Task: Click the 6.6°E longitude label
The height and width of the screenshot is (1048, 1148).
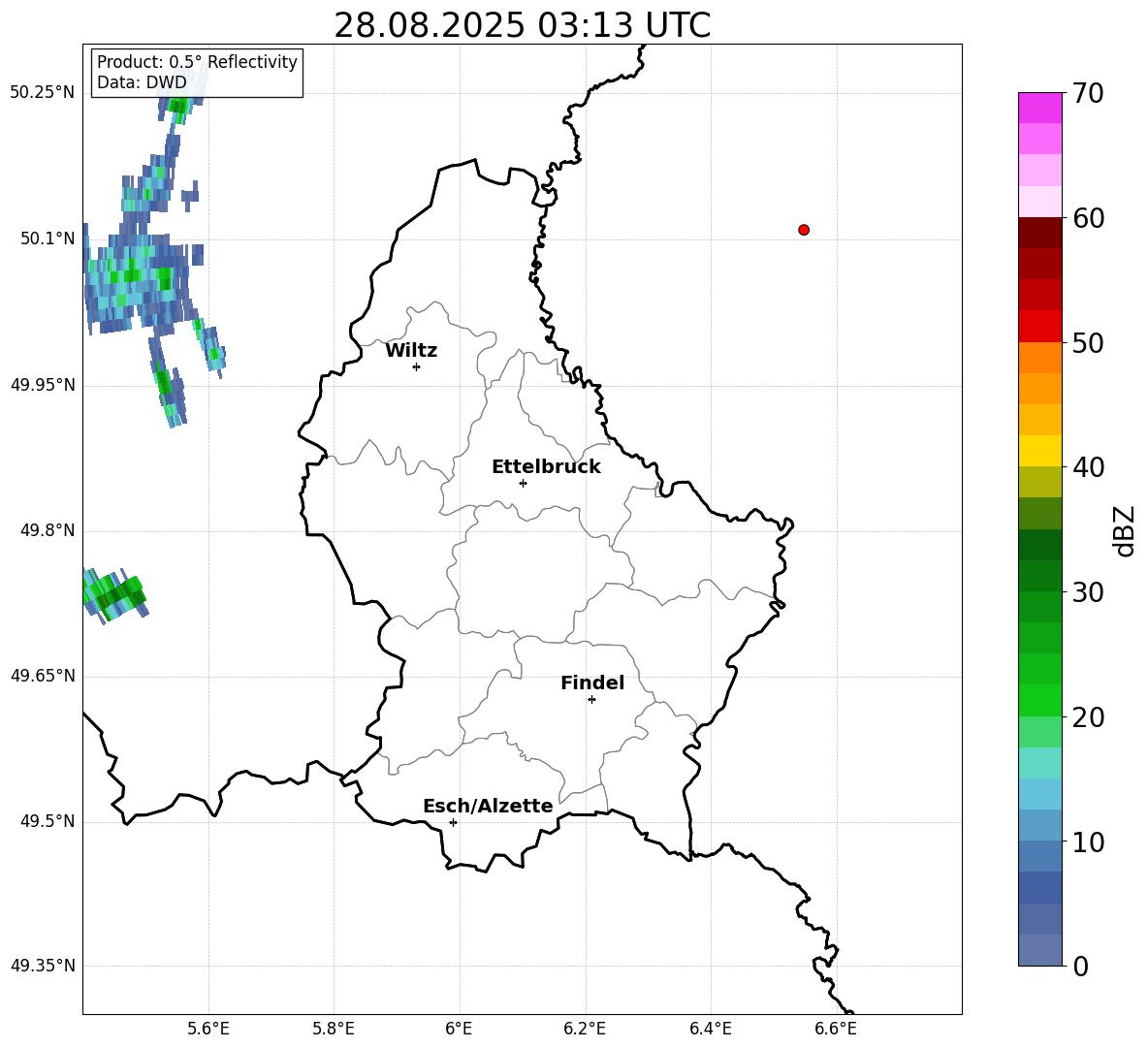Action: [836, 1029]
